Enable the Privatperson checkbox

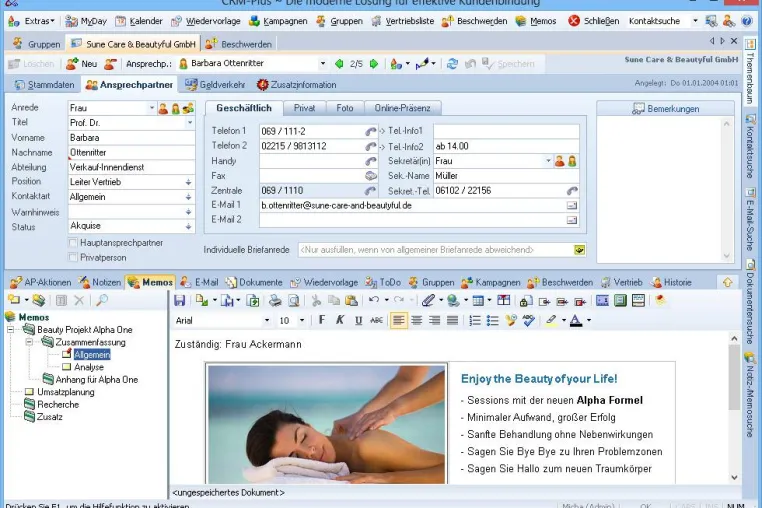click(73, 257)
